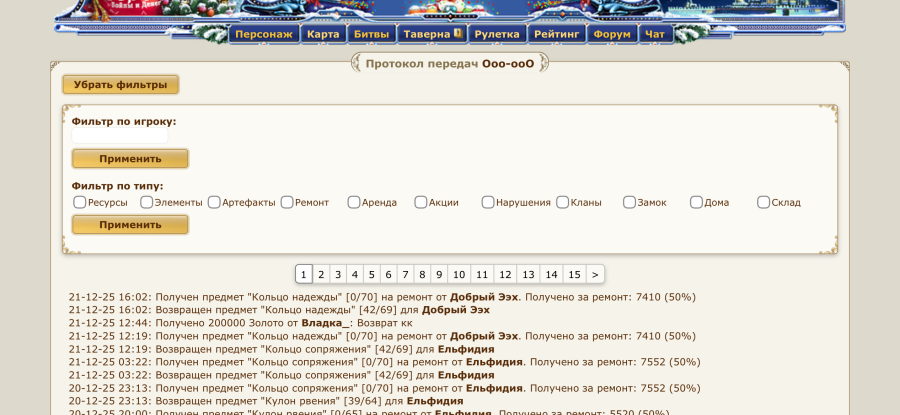Open the Битвы menu item
Viewport: 900px width, 415px height.
point(373,34)
